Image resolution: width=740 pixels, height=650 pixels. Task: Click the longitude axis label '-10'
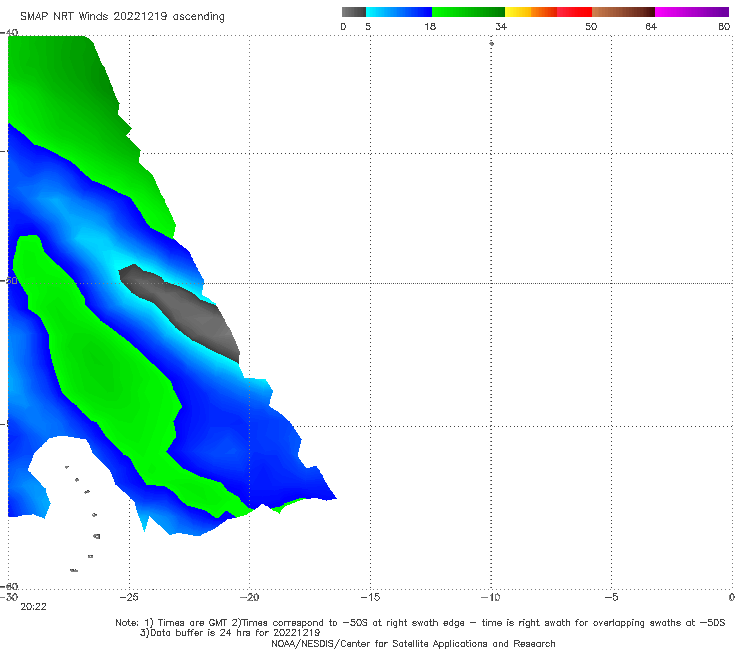tap(490, 597)
